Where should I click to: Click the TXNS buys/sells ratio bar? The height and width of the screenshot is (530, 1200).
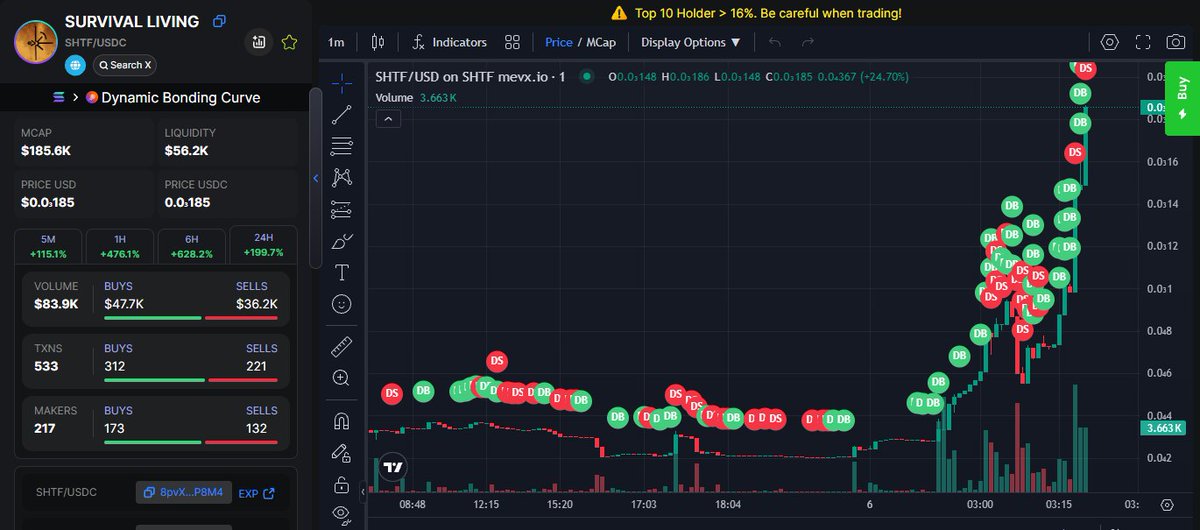tap(191, 380)
